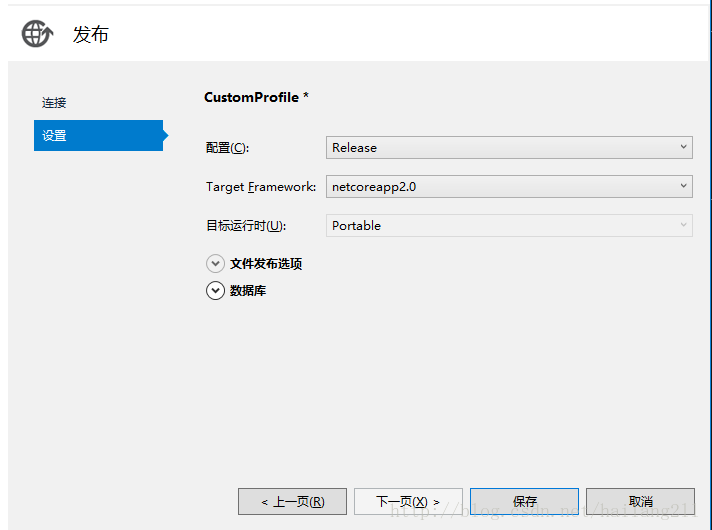The image size is (712, 530).
Task: Go back with the 上一页 button
Action: pos(292,501)
